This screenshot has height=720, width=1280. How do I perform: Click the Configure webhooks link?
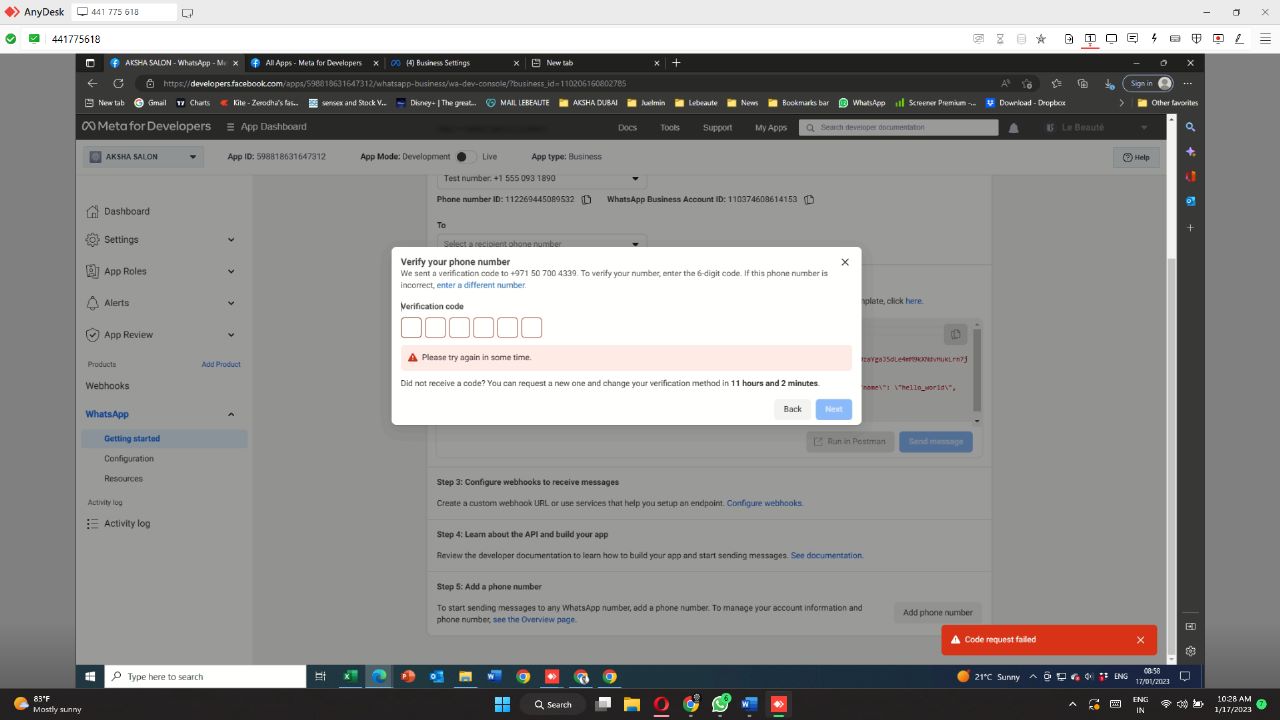tap(765, 503)
